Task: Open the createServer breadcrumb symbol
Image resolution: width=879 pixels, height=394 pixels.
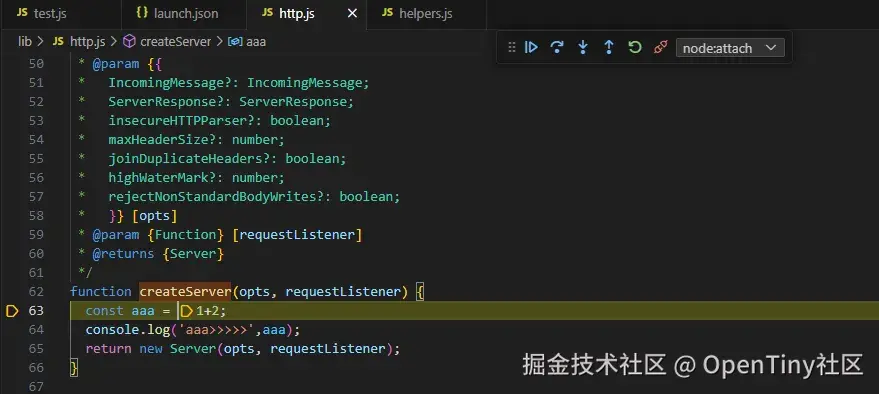Action: point(167,41)
